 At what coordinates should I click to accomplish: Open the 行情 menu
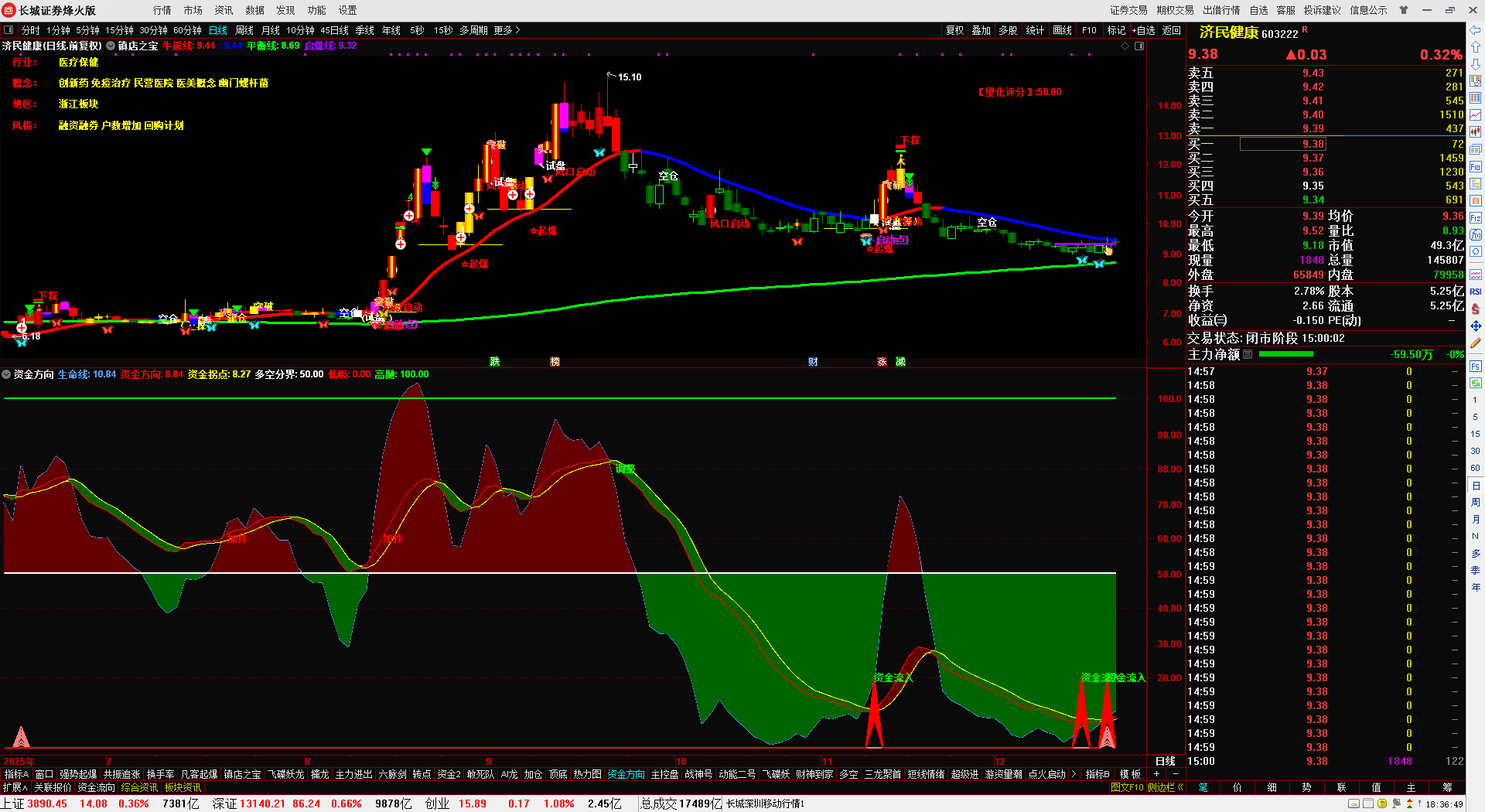pyautogui.click(x=162, y=10)
